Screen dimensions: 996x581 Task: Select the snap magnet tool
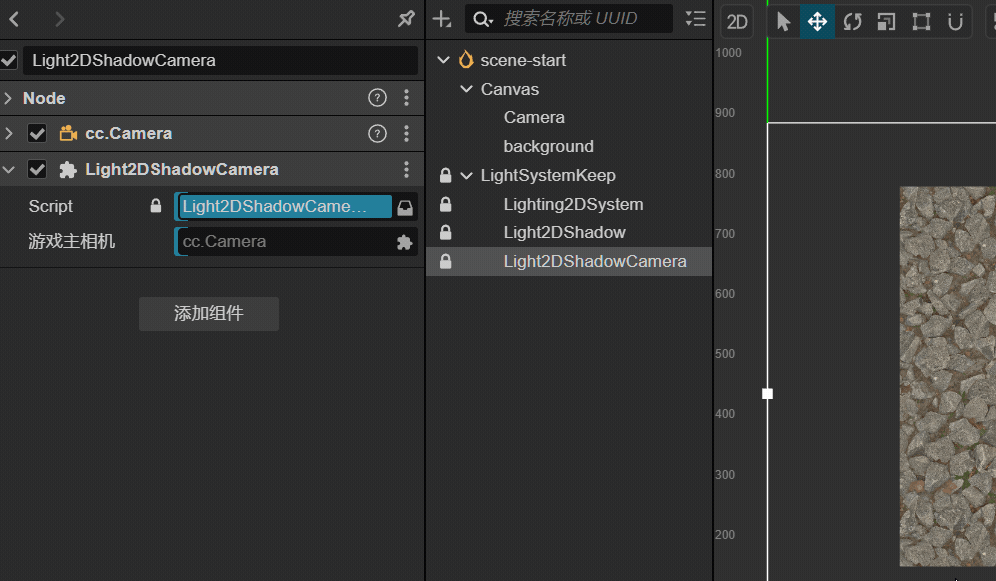click(x=955, y=22)
